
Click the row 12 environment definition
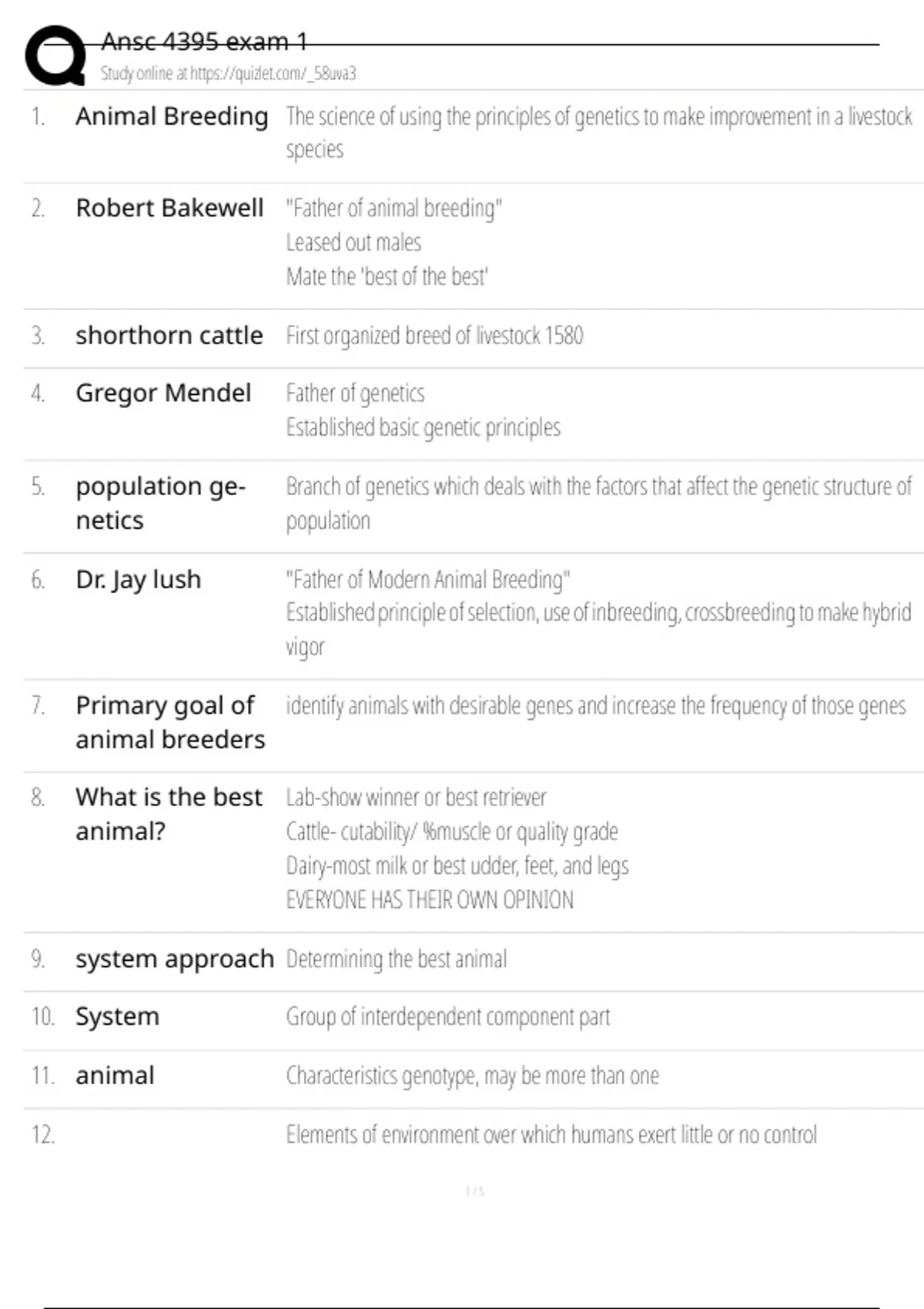(x=551, y=1135)
